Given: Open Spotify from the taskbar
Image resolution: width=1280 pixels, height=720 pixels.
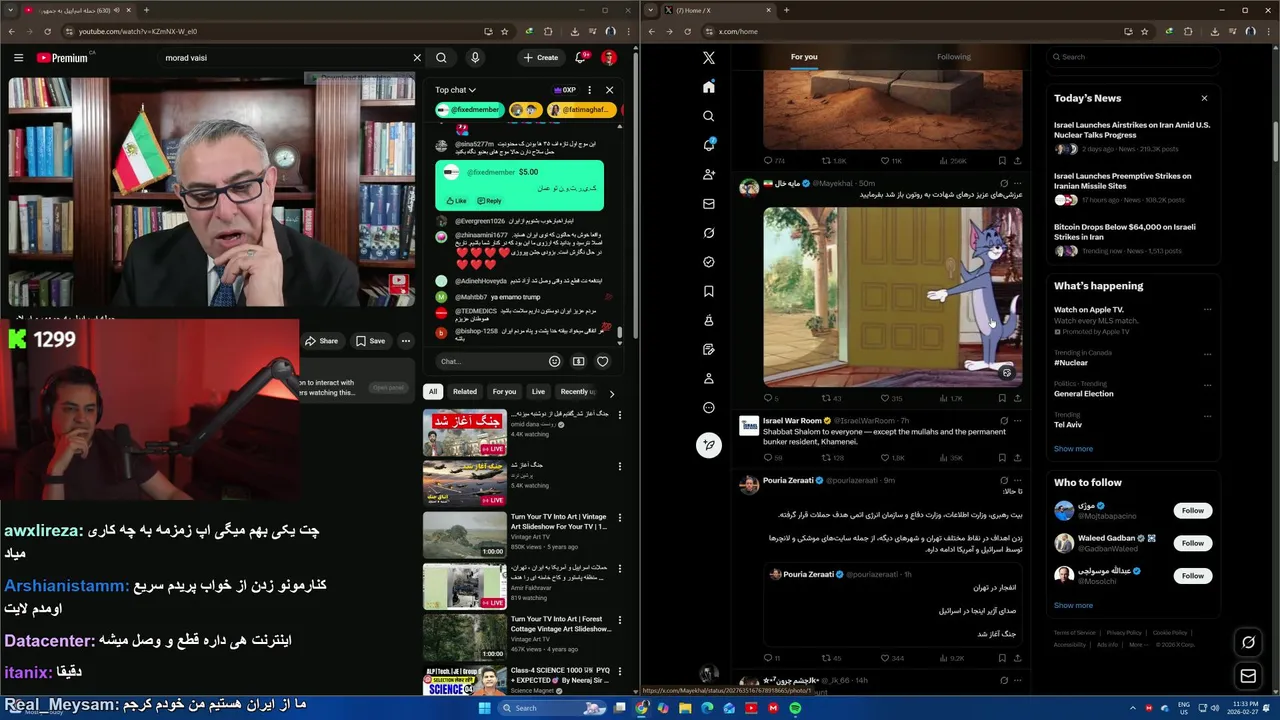Looking at the screenshot, I should click(x=795, y=708).
